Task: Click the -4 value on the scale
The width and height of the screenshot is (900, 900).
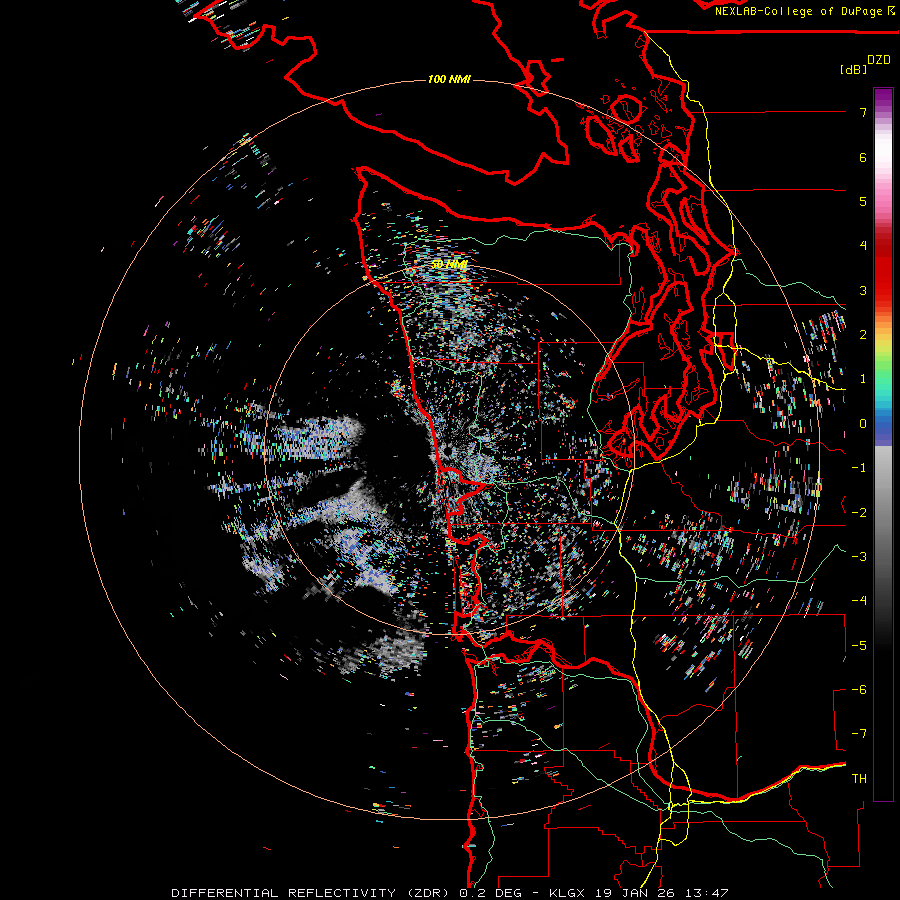Action: [x=859, y=601]
